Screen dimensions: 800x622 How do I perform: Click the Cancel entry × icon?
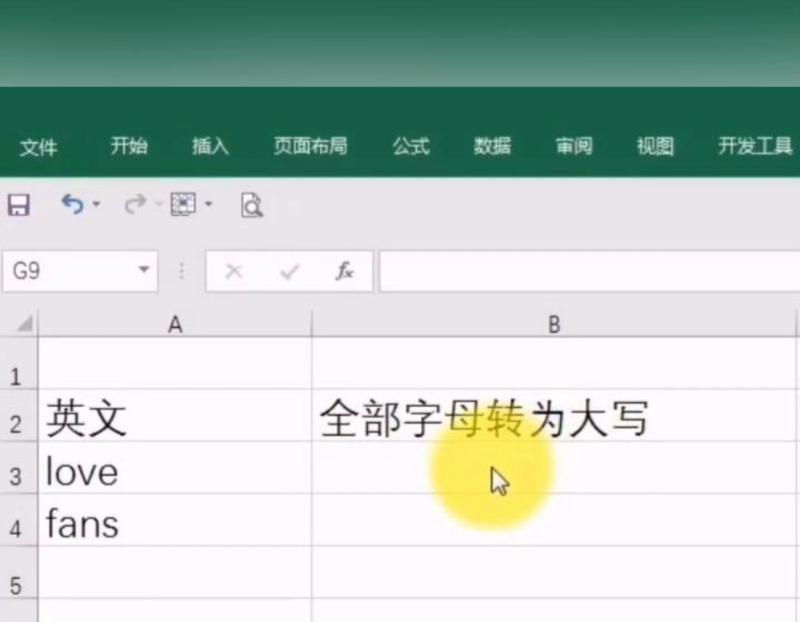click(x=235, y=271)
